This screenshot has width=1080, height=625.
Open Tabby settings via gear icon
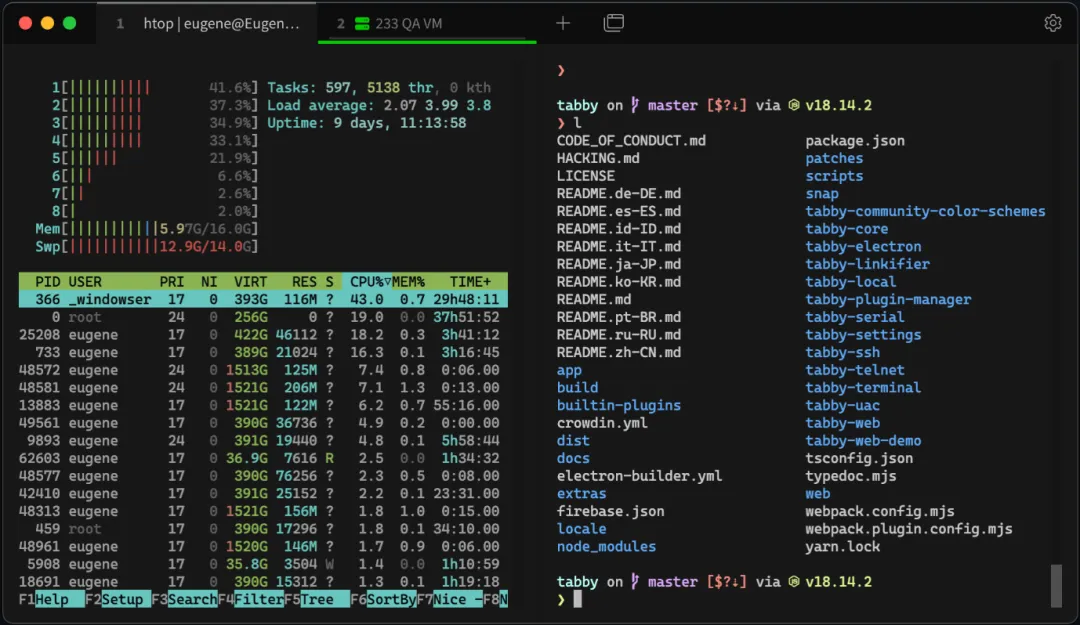click(1053, 23)
